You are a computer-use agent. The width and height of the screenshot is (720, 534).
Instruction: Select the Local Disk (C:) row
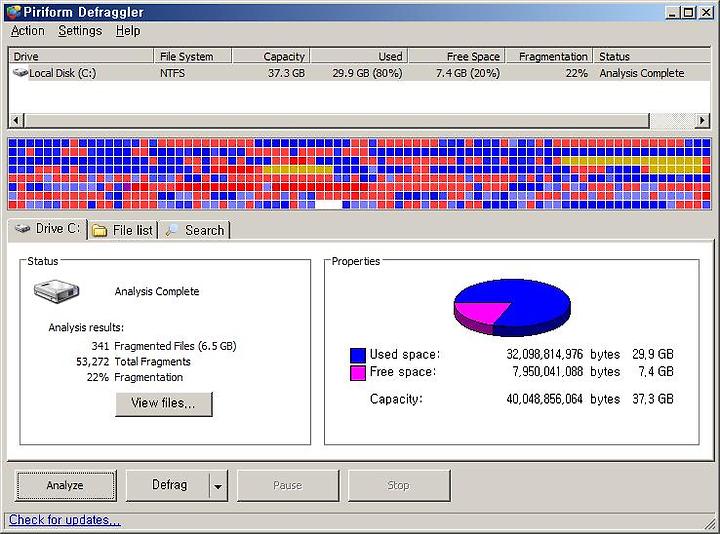(360, 73)
